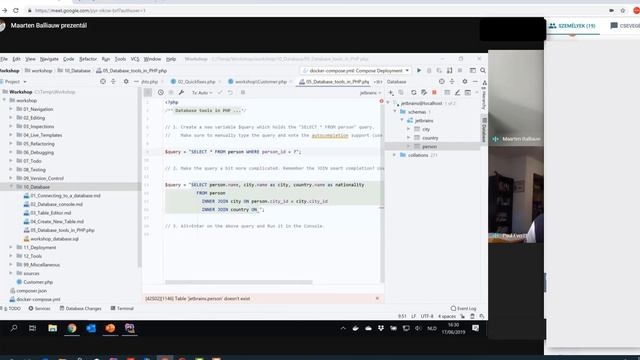The width and height of the screenshot is (640, 360).
Task: Click Collapse All icon in Project panel
Action: click(x=113, y=82)
